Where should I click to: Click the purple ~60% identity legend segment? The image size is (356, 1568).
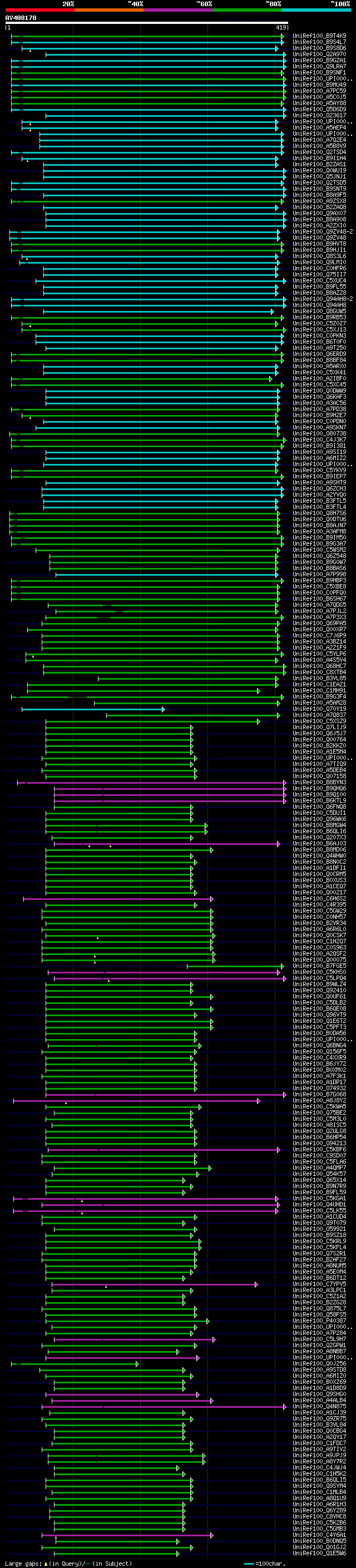coord(179,10)
